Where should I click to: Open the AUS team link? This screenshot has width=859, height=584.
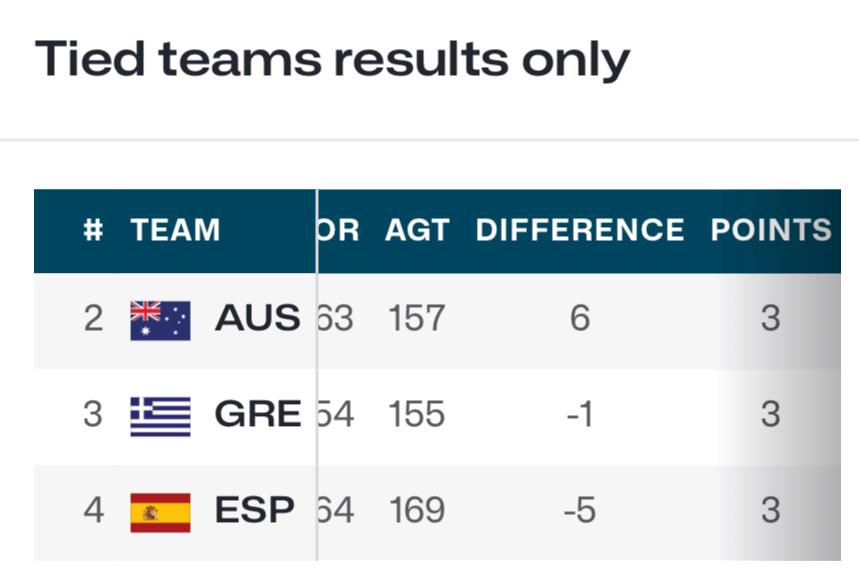257,318
